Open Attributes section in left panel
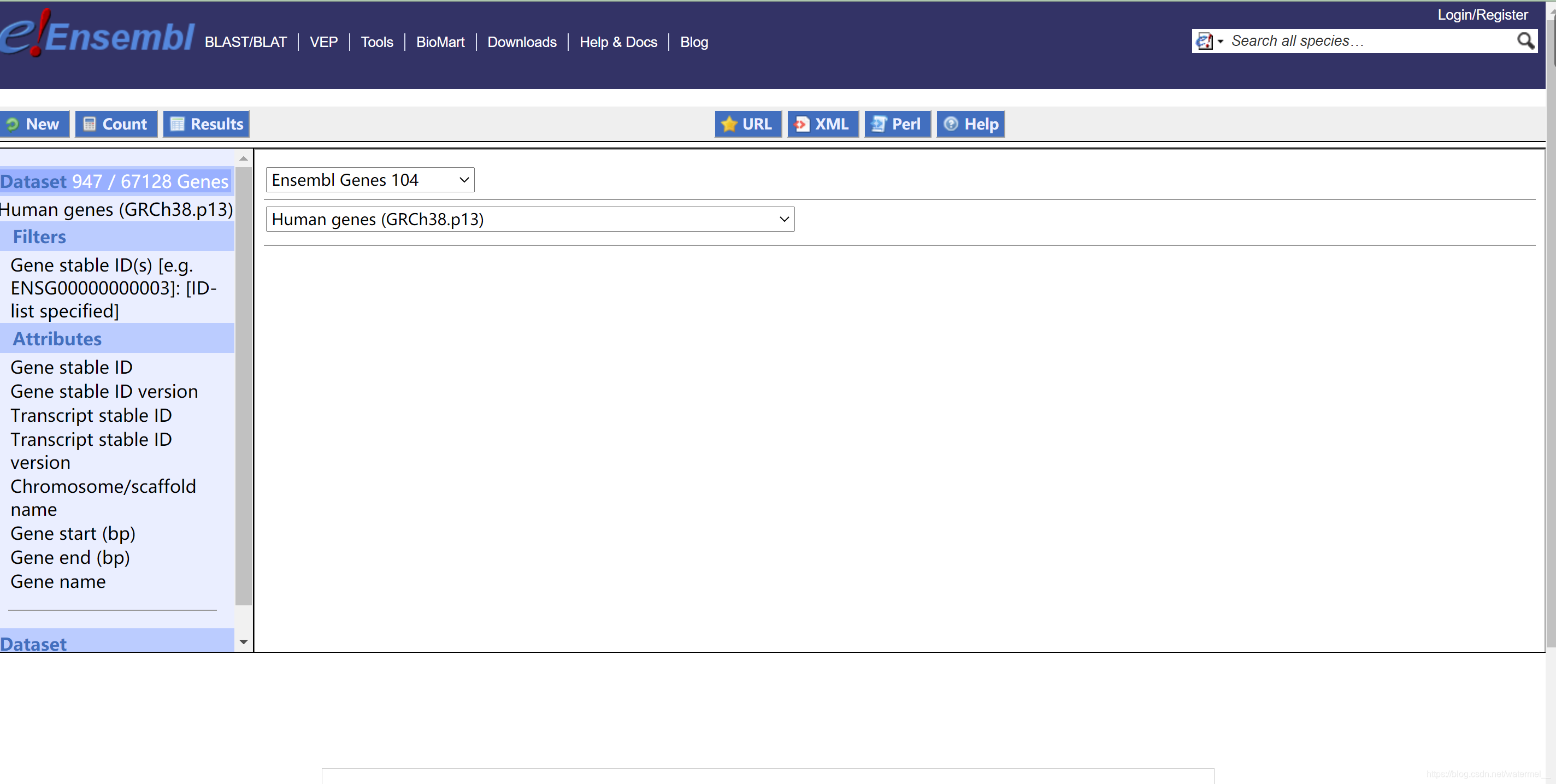 (57, 339)
